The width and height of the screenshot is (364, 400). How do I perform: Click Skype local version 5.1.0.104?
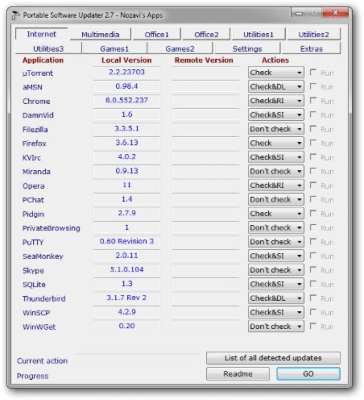click(x=126, y=270)
